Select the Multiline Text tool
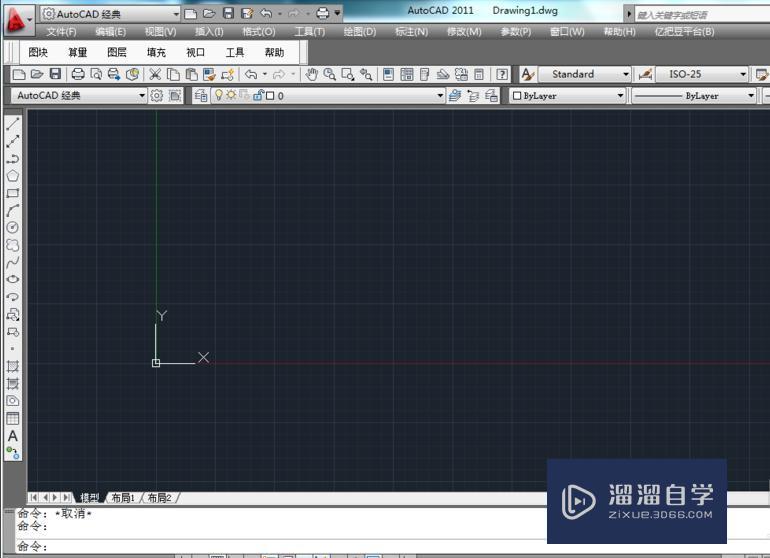770x558 pixels. 13,436
